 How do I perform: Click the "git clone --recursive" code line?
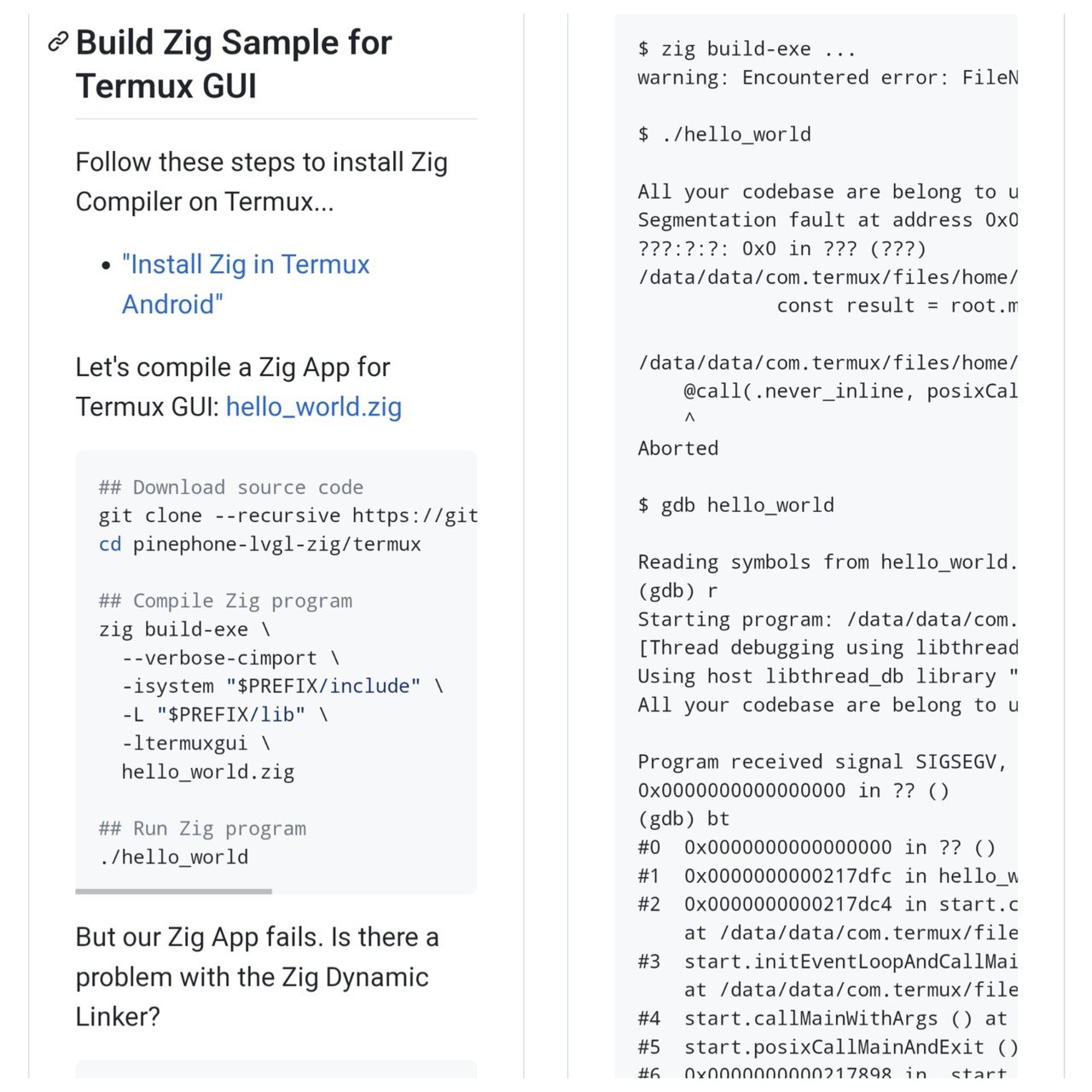coord(288,515)
